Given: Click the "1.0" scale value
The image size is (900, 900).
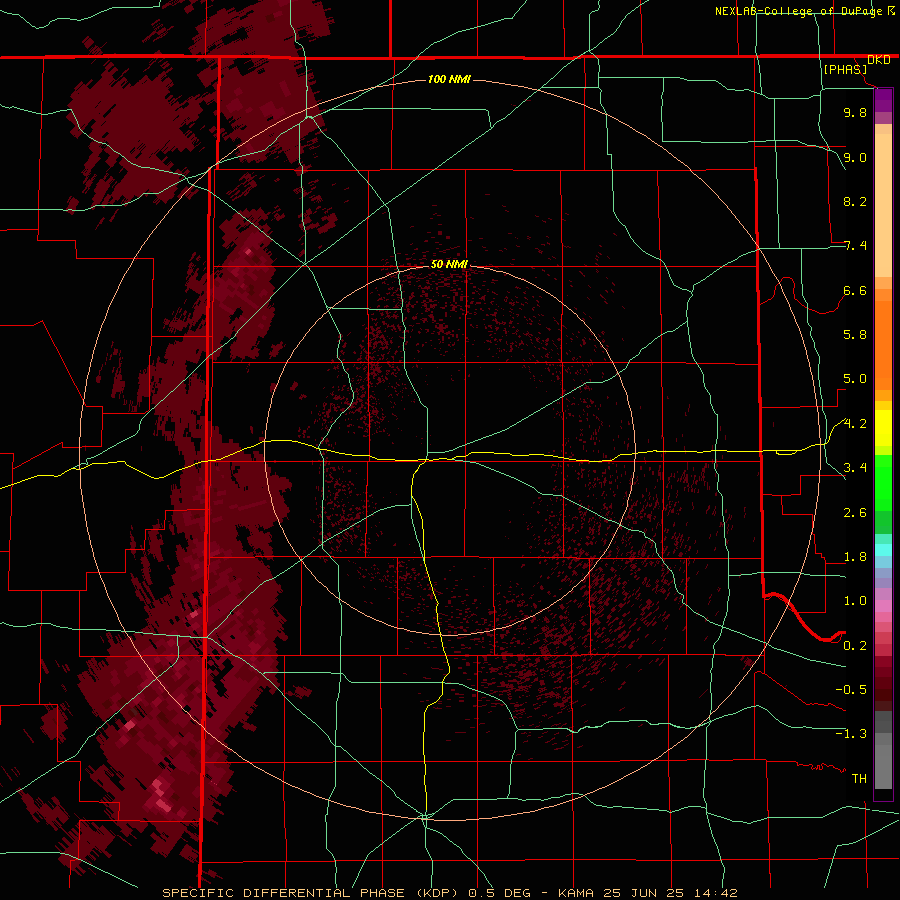Looking at the screenshot, I should (855, 601).
